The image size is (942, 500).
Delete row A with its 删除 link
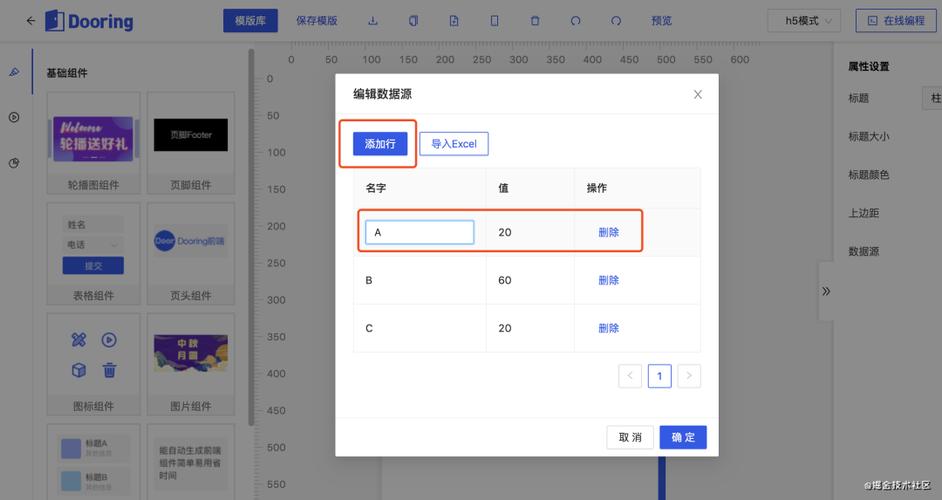tap(608, 232)
